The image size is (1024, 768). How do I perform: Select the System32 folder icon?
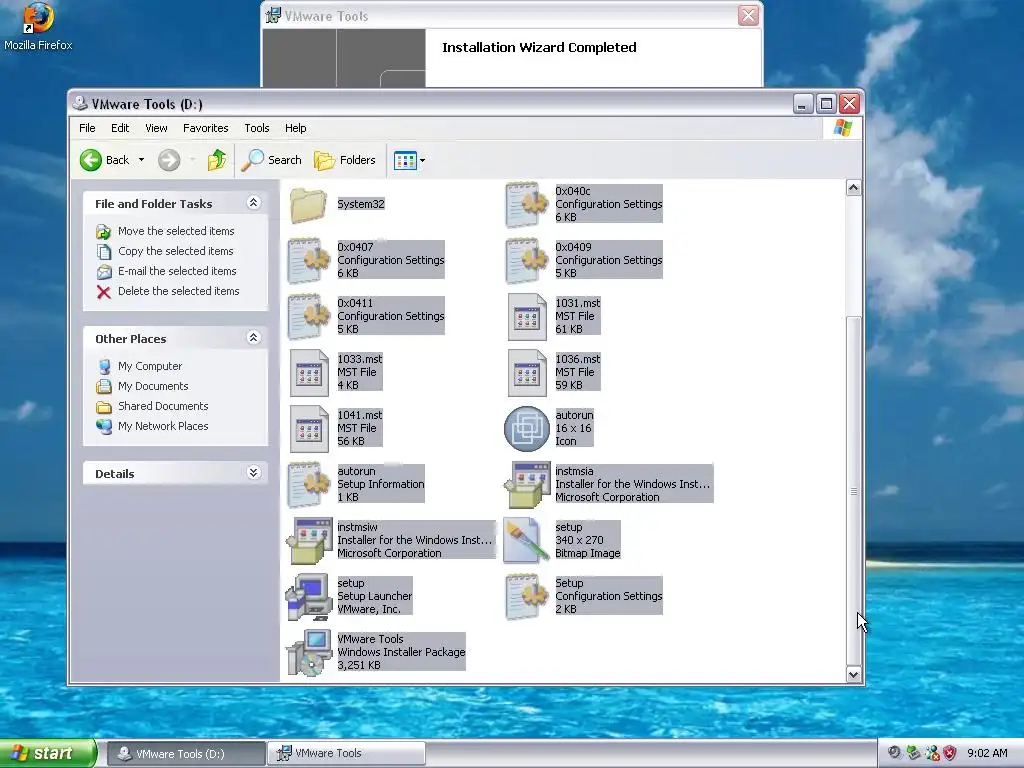308,205
